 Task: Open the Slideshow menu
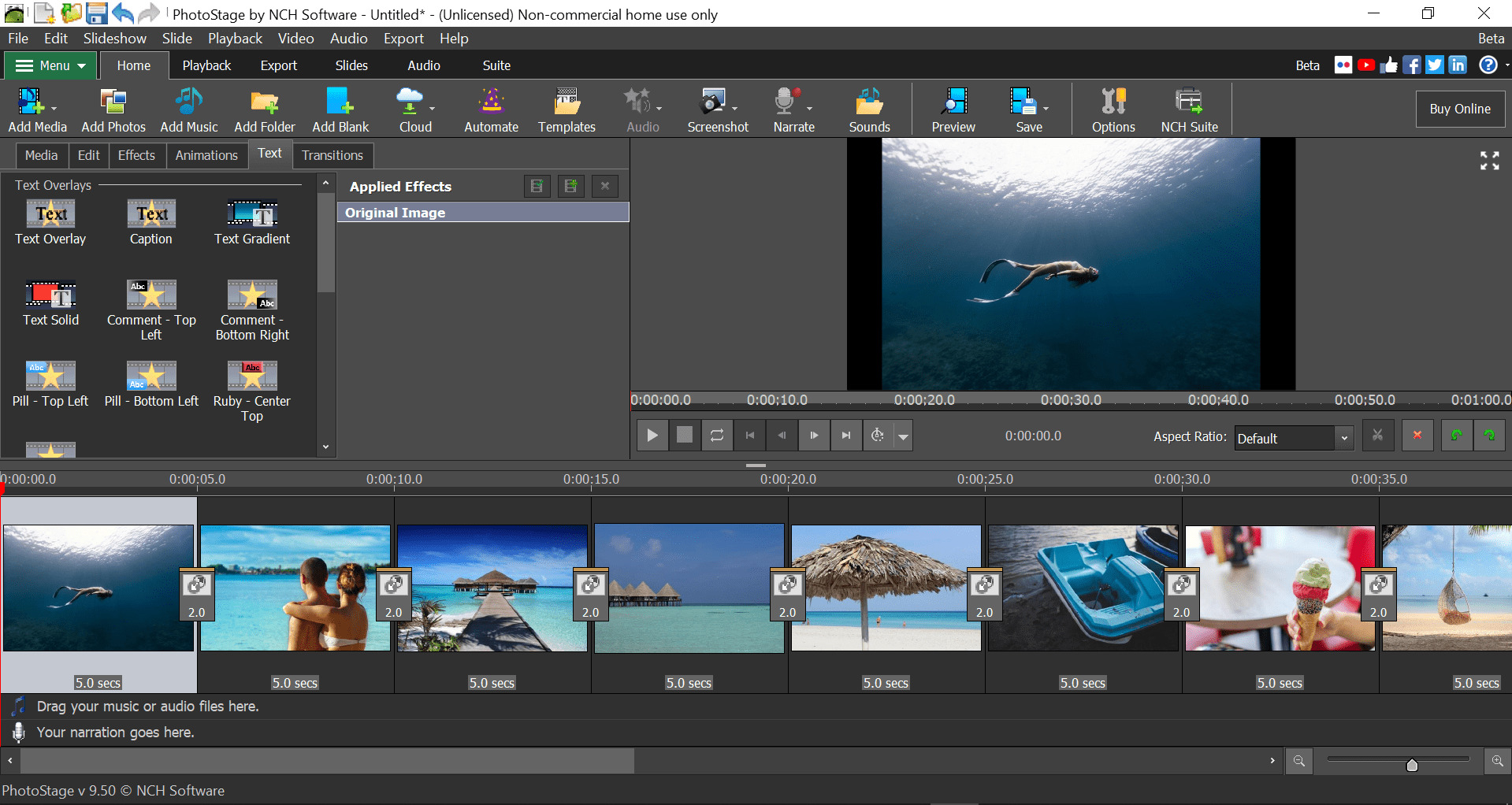(114, 38)
